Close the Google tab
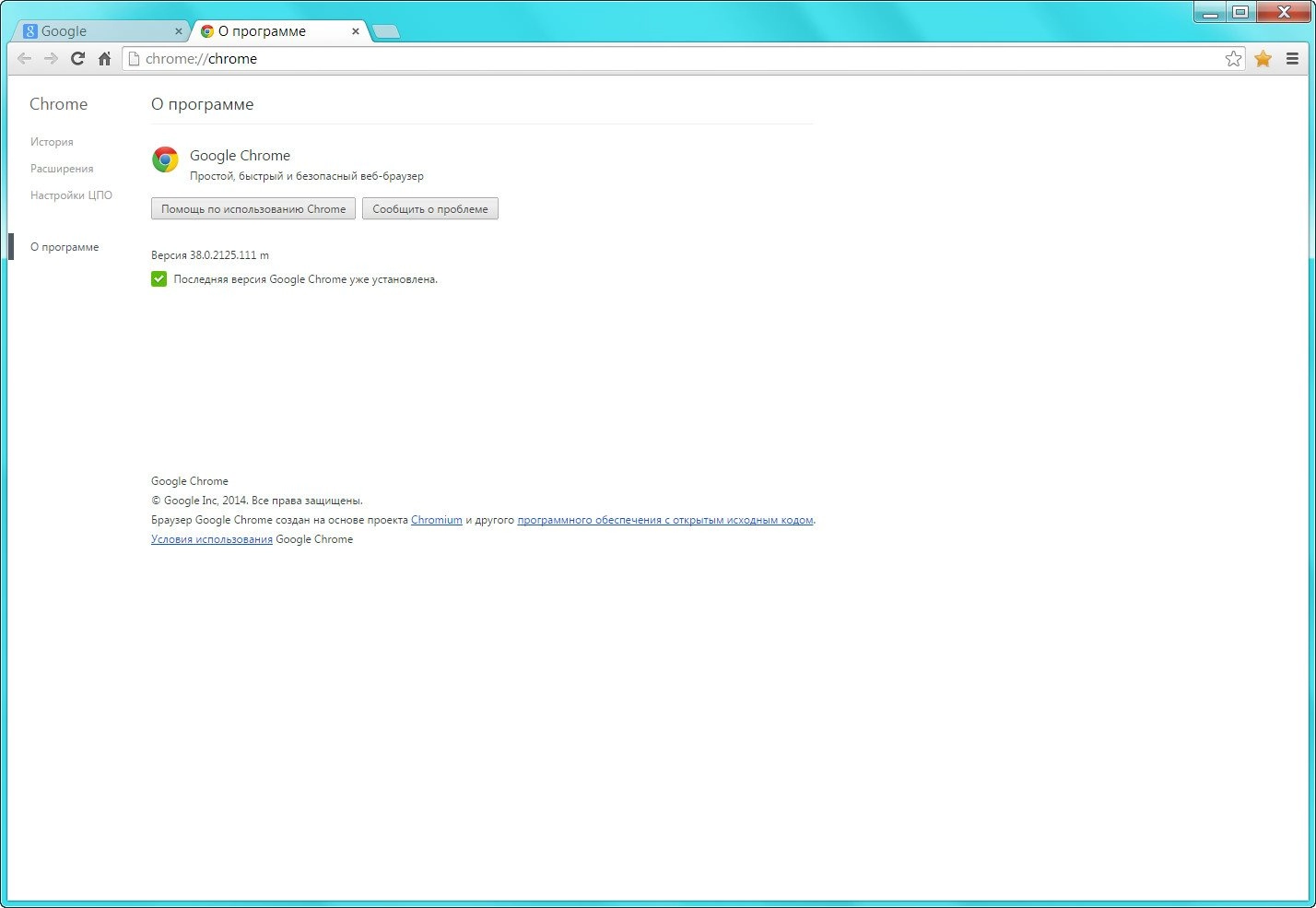Viewport: 1316px width, 908px height. coord(179,31)
